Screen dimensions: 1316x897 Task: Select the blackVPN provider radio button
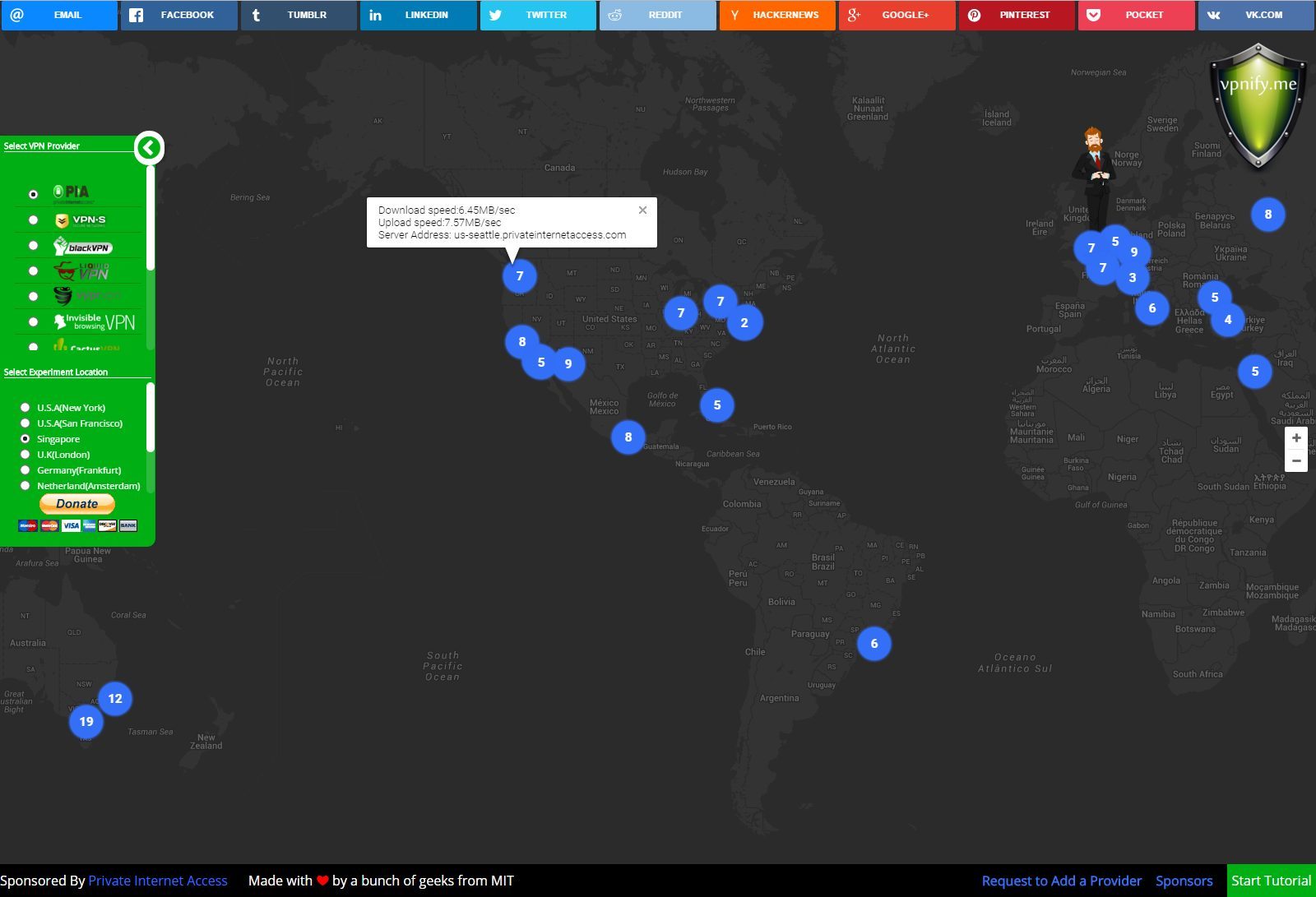tap(33, 245)
